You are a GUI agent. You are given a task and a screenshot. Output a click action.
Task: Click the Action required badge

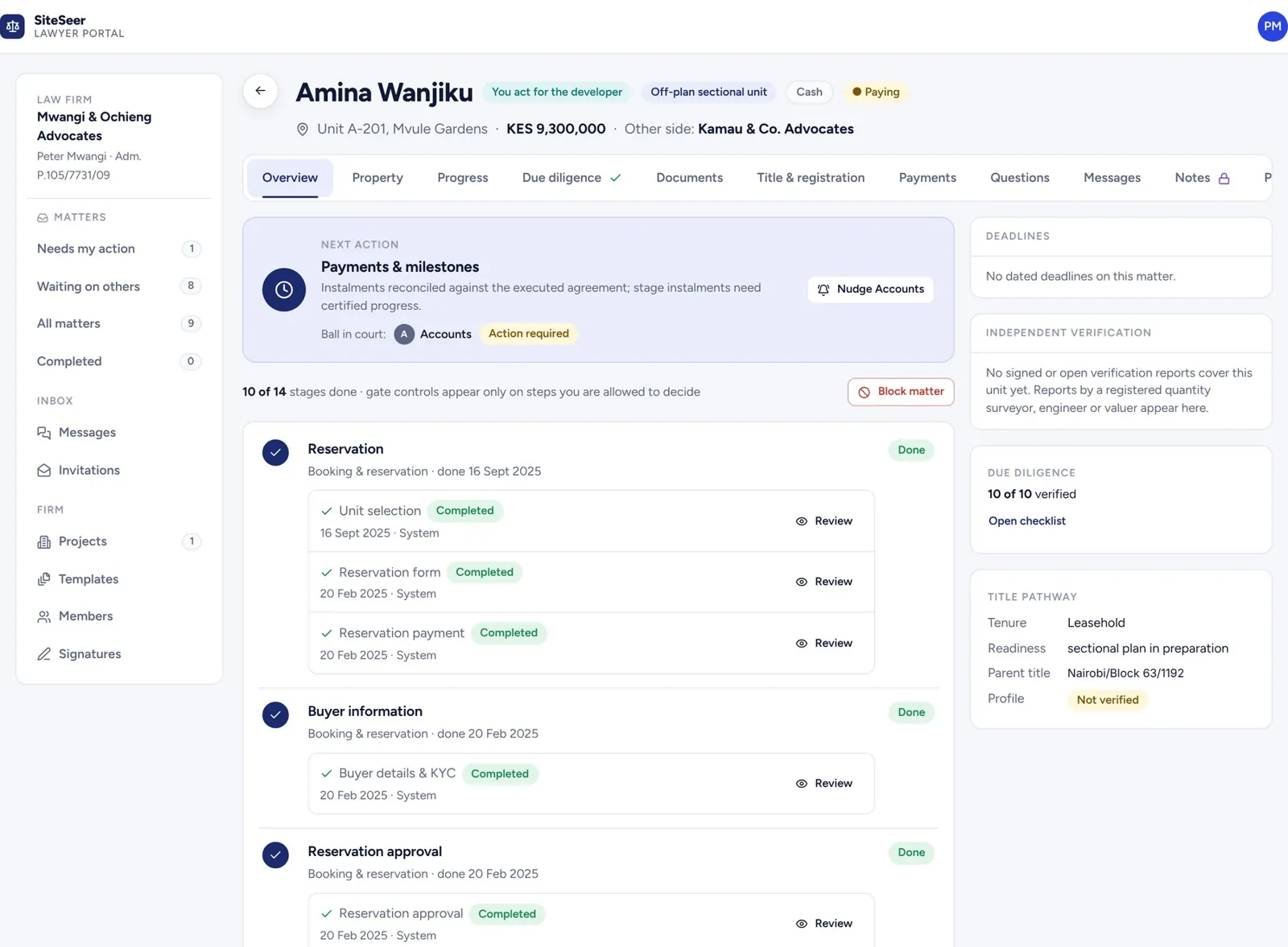pos(528,334)
